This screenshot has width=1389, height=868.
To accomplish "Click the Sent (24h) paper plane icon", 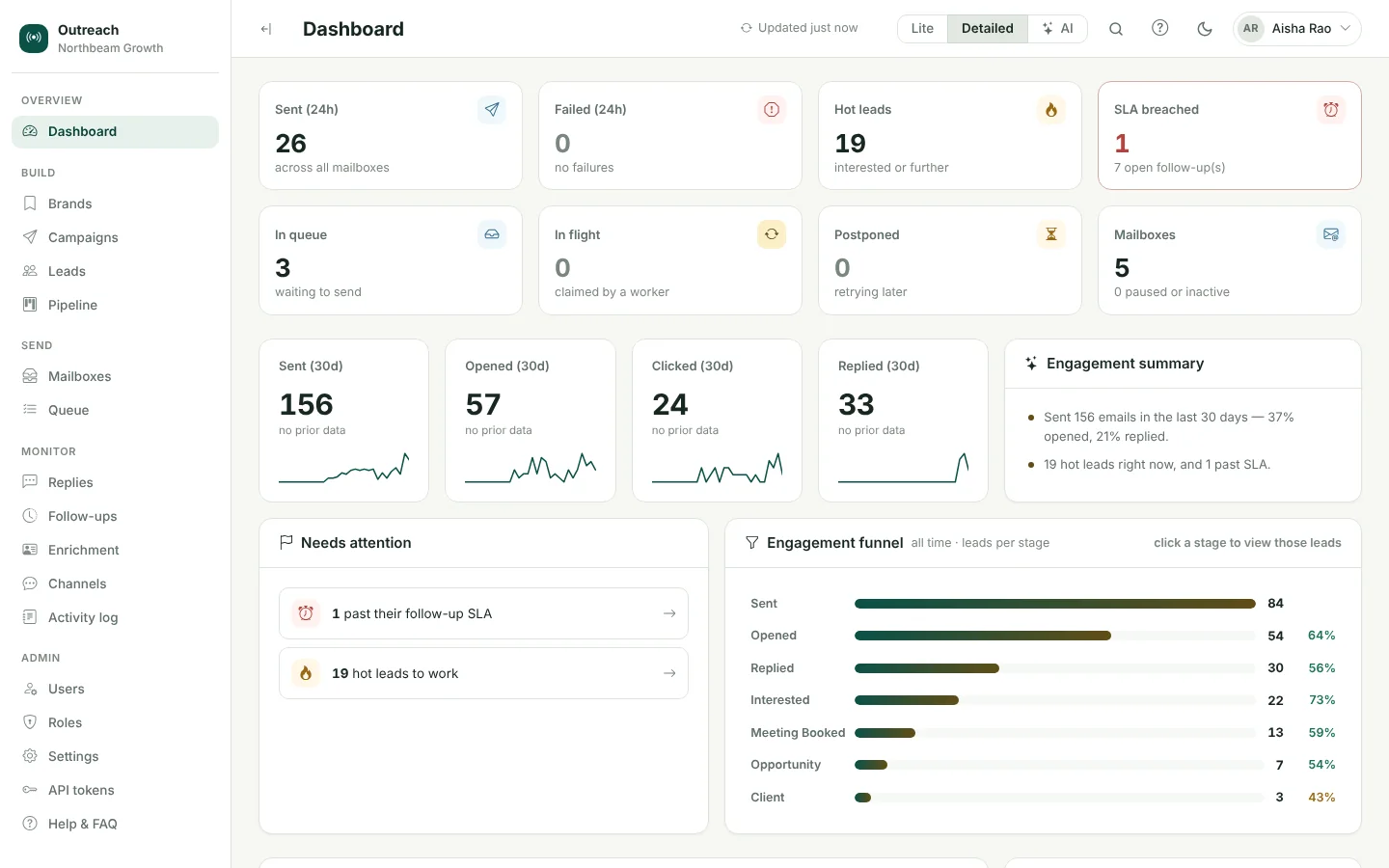I will click(492, 110).
